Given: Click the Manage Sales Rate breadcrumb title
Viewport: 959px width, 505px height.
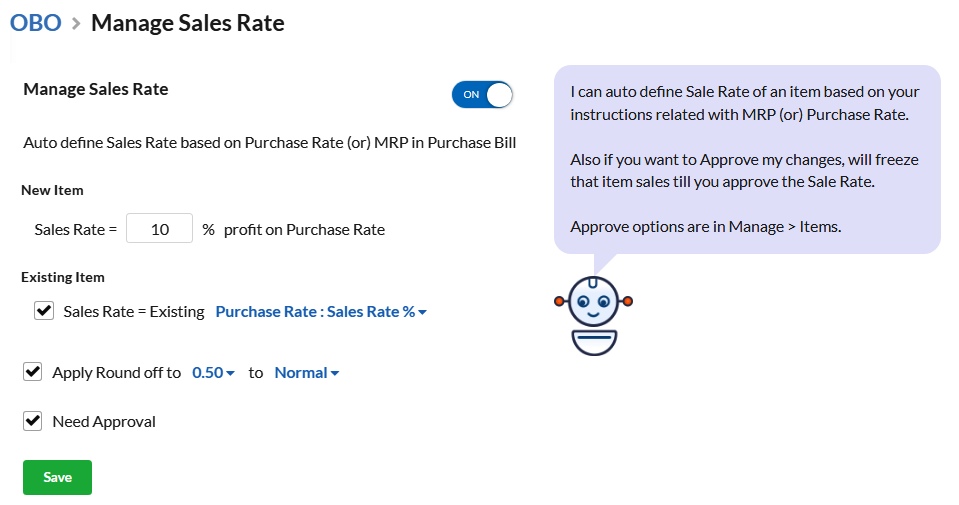Looking at the screenshot, I should (x=188, y=23).
